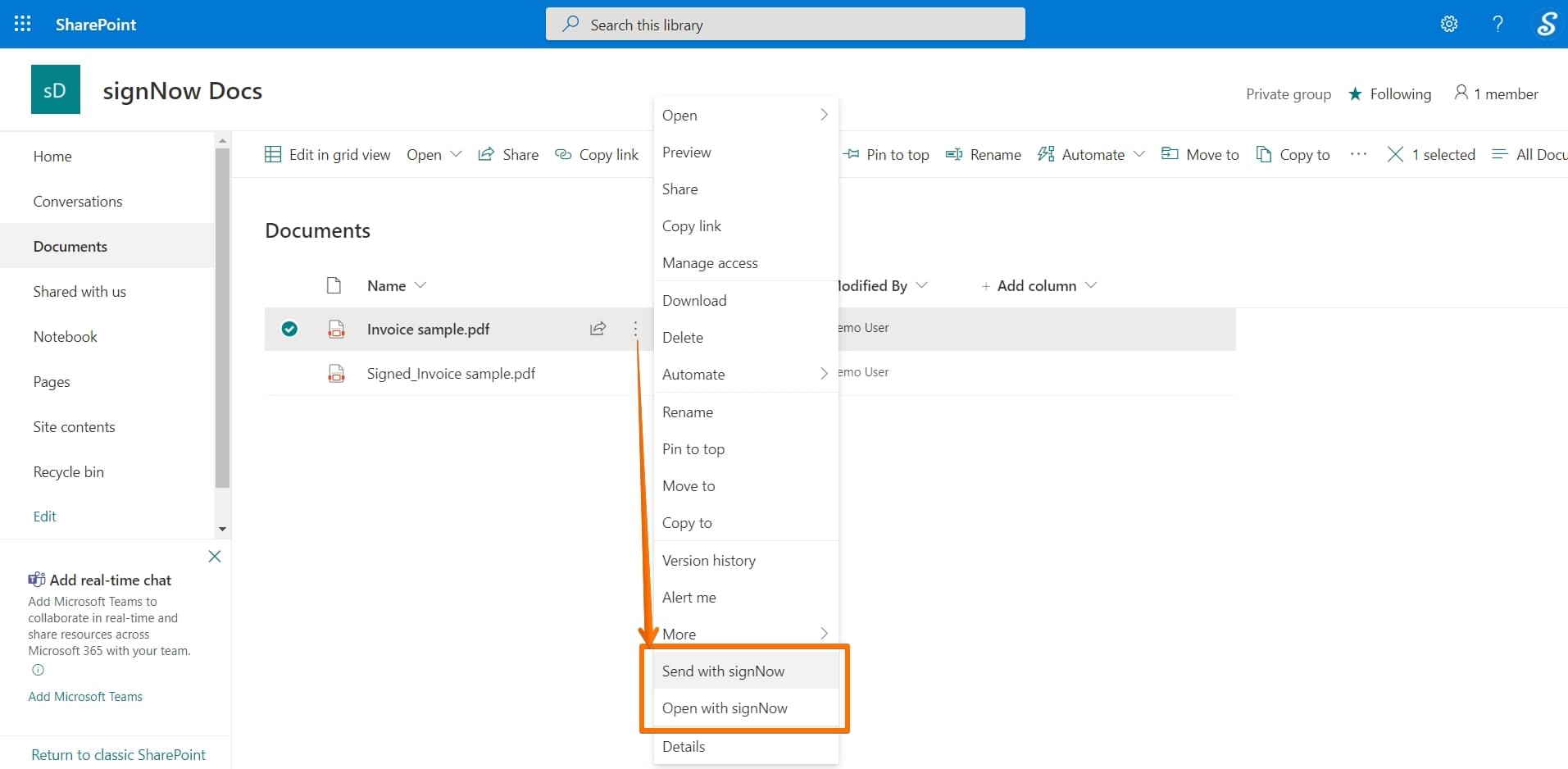1568x769 pixels.
Task: Choose Open with signNow
Action: 746,708
